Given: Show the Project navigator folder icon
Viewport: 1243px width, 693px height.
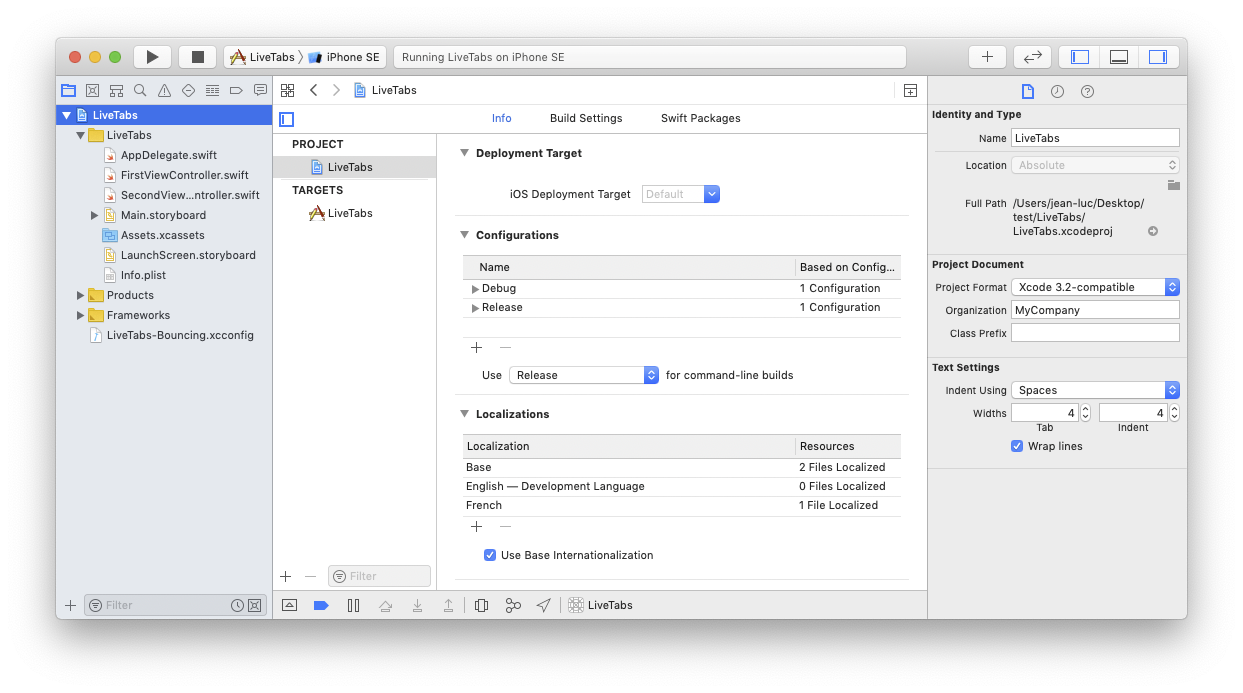Looking at the screenshot, I should 68,90.
